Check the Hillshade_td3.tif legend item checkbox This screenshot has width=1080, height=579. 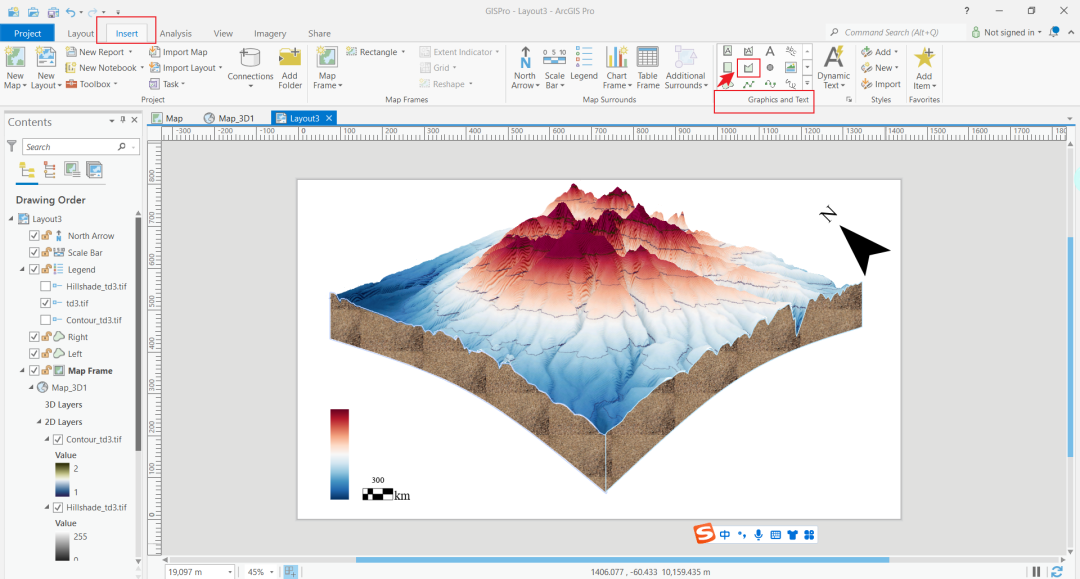45,286
